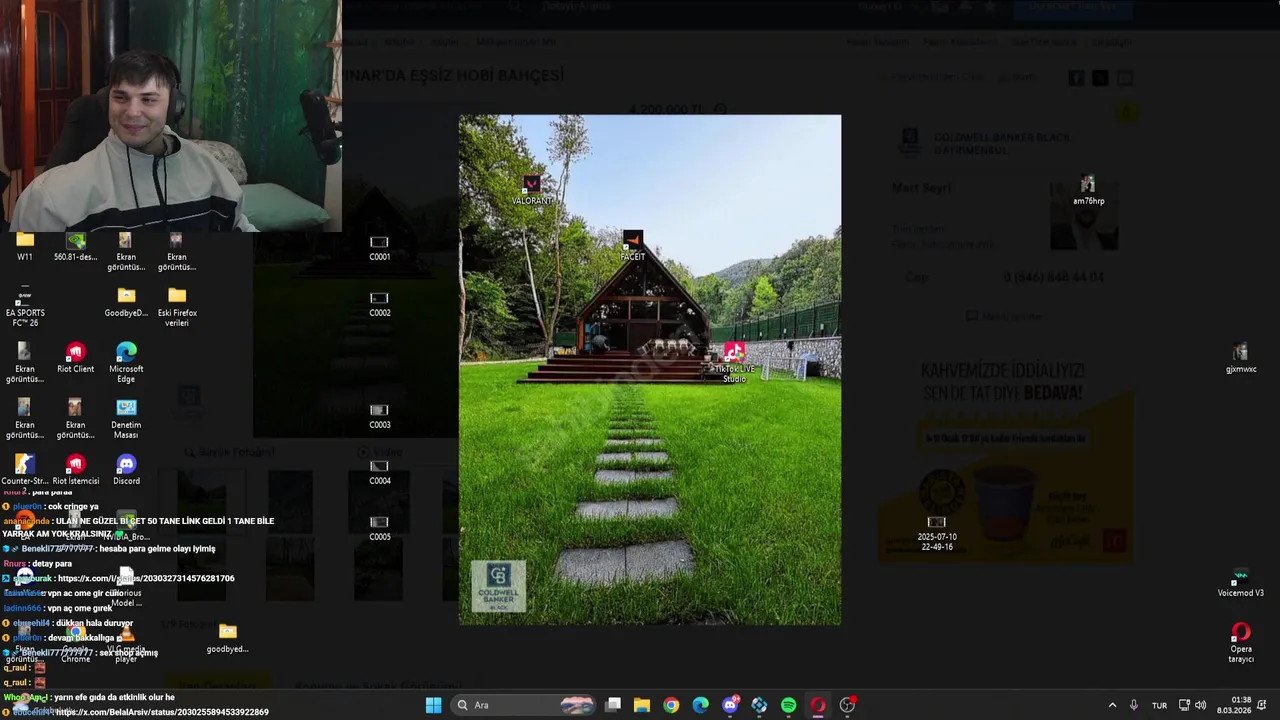The height and width of the screenshot is (720, 1280).
Task: Select the C0002 video file
Action: (x=379, y=304)
